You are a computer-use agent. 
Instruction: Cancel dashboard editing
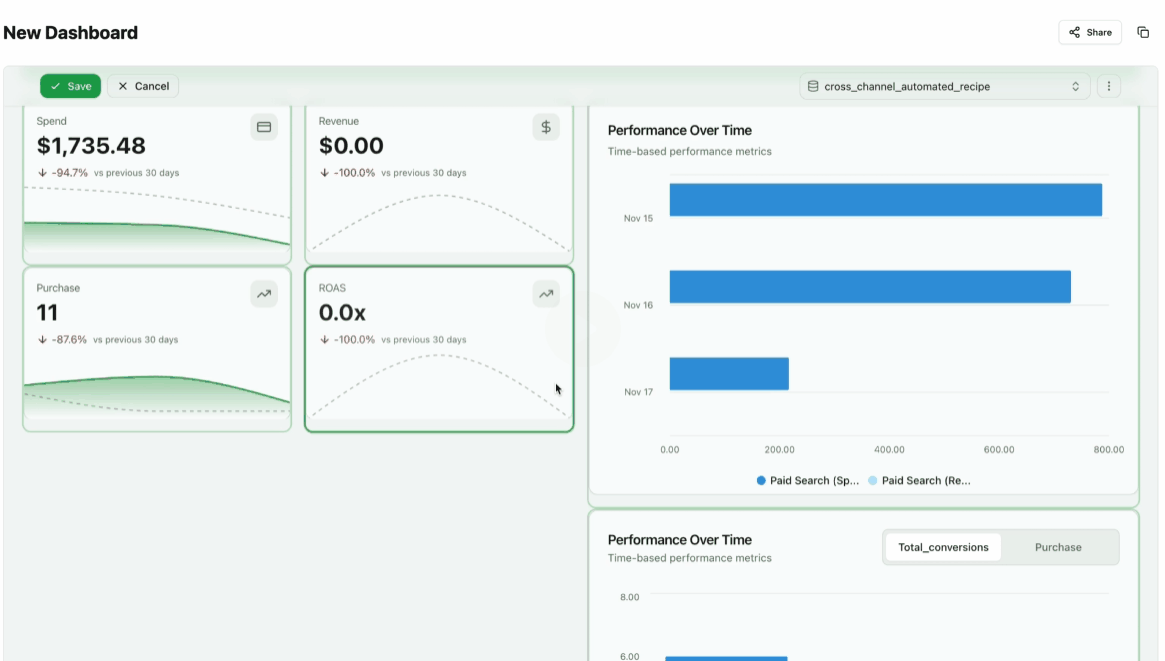143,86
